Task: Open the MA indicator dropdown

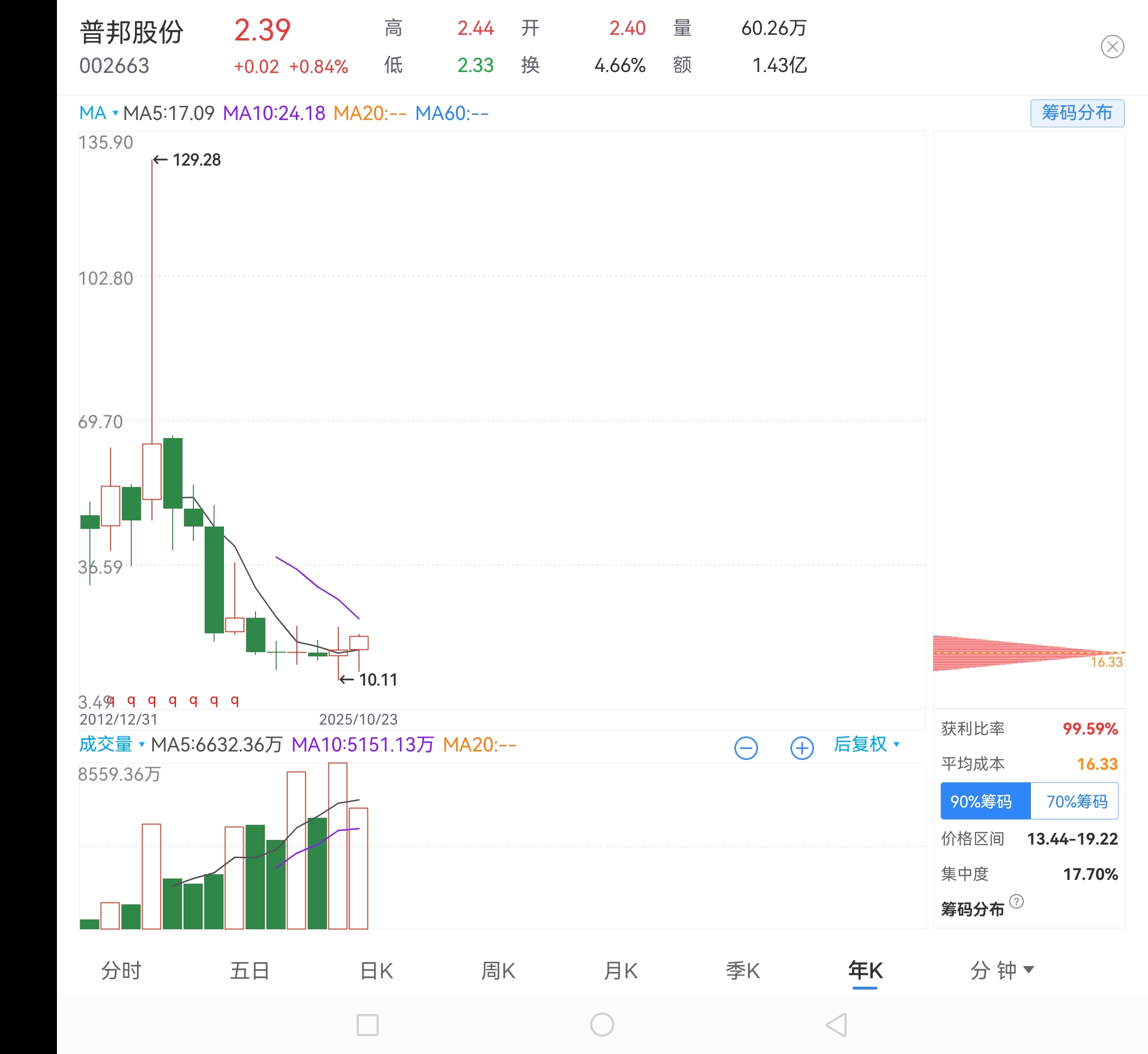Action: (x=99, y=113)
